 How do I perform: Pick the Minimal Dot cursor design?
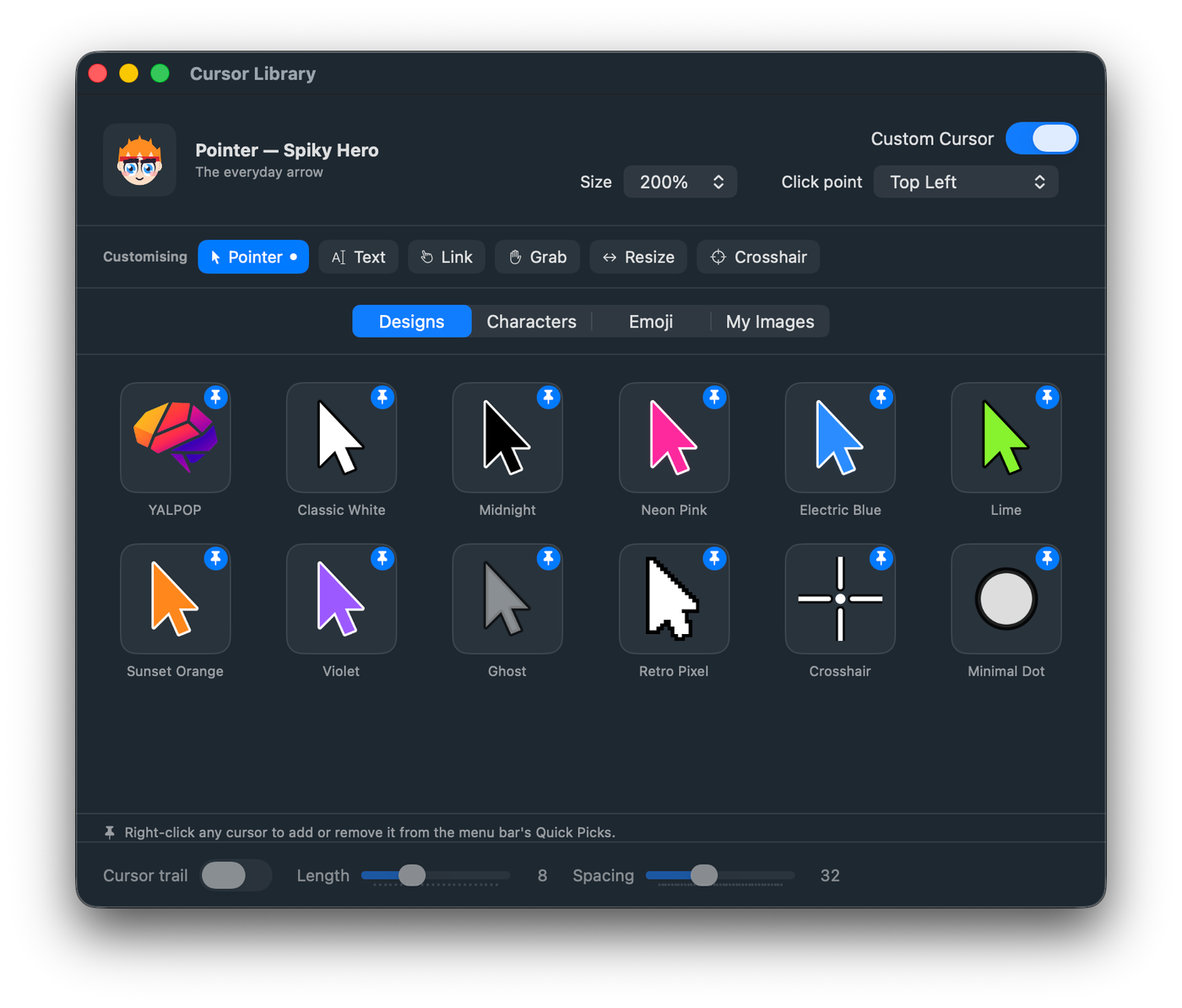click(1006, 599)
